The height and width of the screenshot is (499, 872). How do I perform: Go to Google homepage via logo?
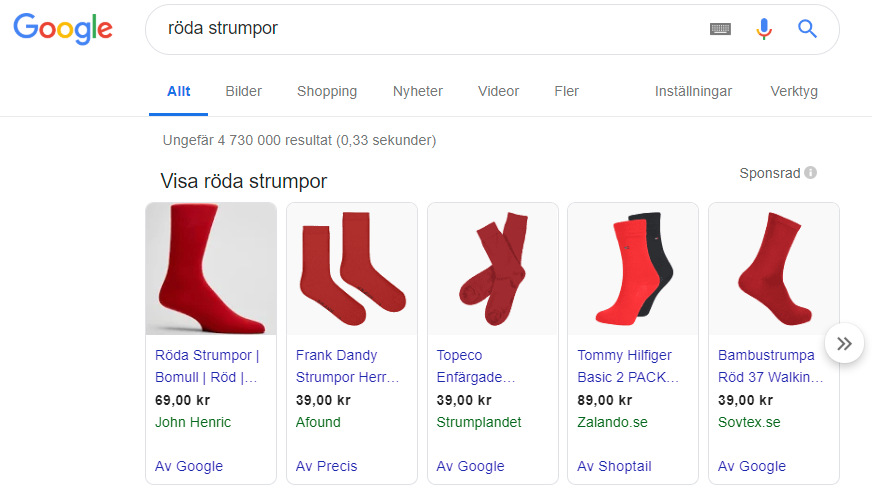coord(63,29)
